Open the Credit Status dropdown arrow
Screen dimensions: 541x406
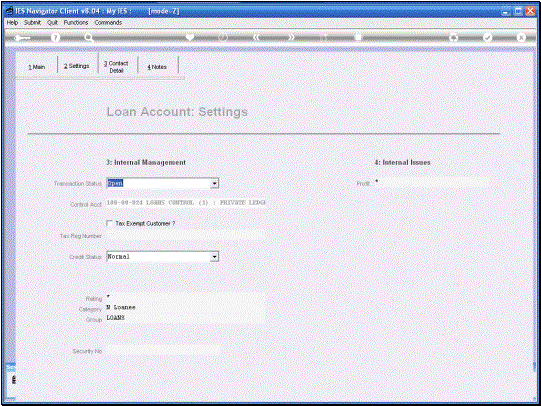coord(215,257)
